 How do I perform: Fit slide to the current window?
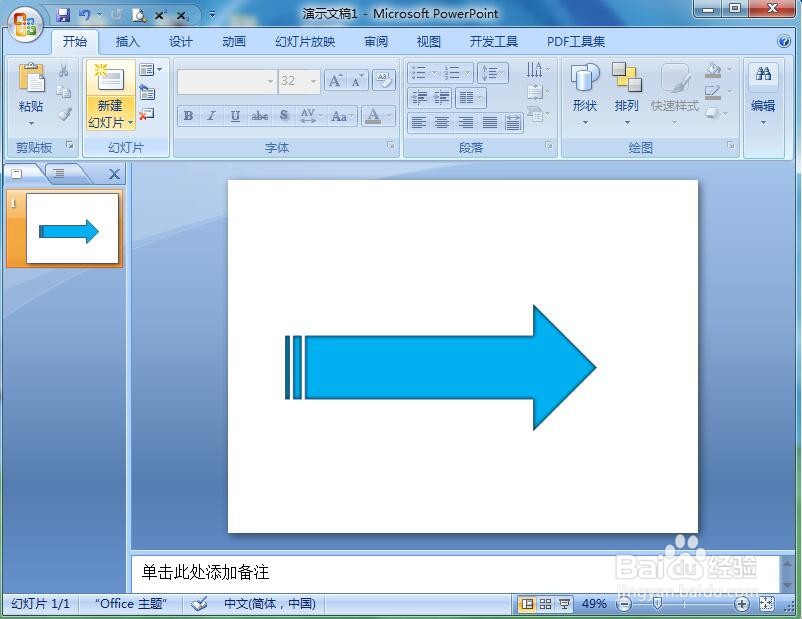tap(766, 604)
